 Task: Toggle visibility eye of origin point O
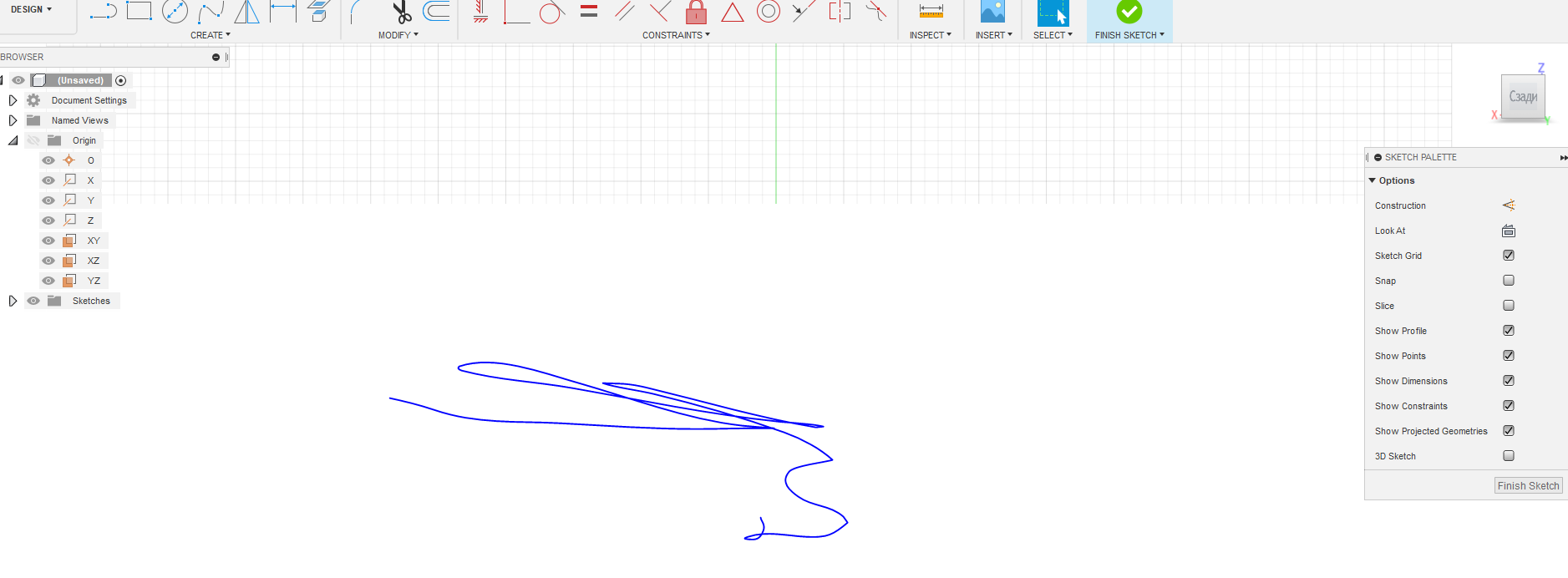click(48, 160)
